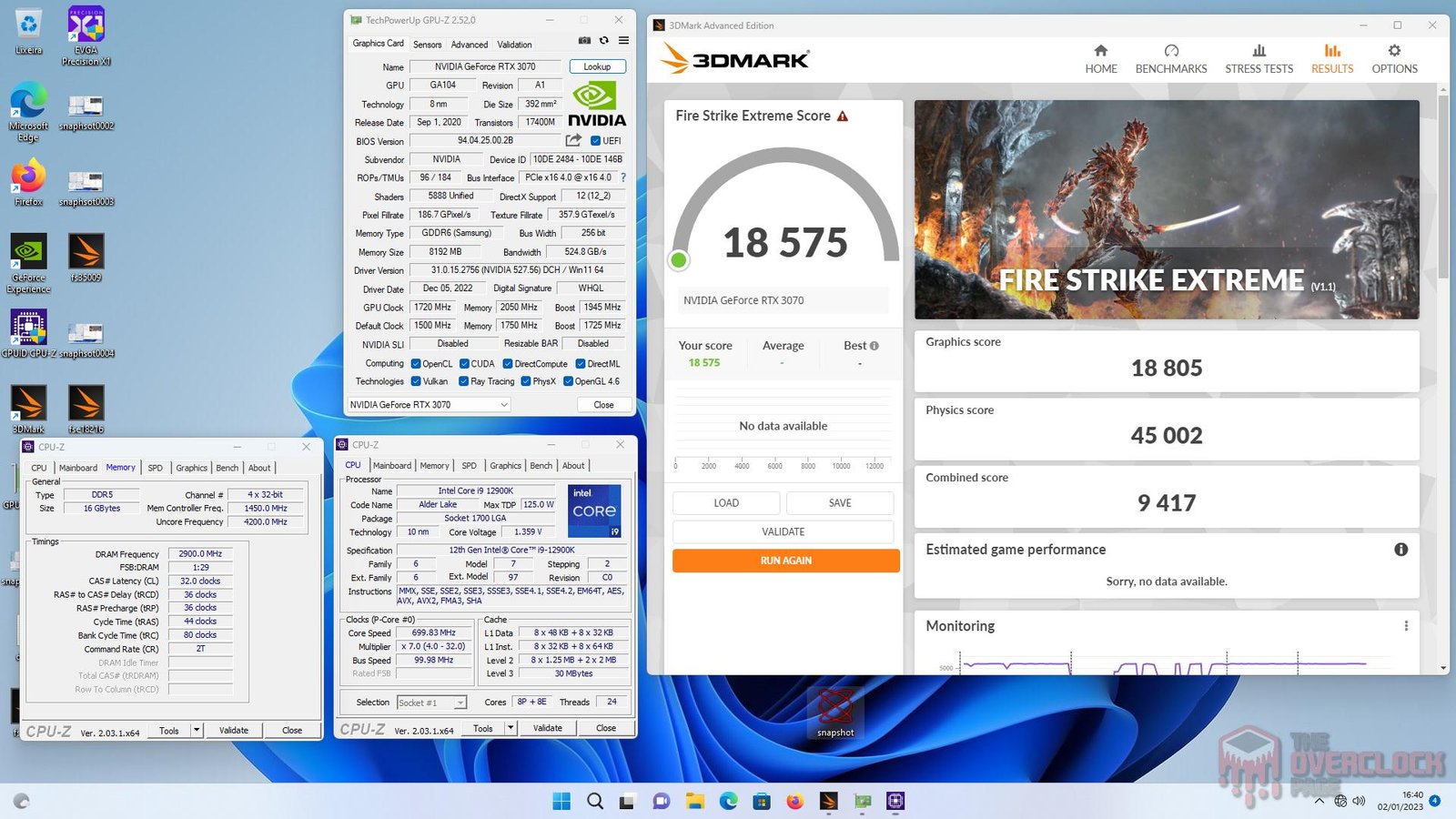Image resolution: width=1456 pixels, height=819 pixels.
Task: Open the Monitoring three-dot menu
Action: point(1407,626)
